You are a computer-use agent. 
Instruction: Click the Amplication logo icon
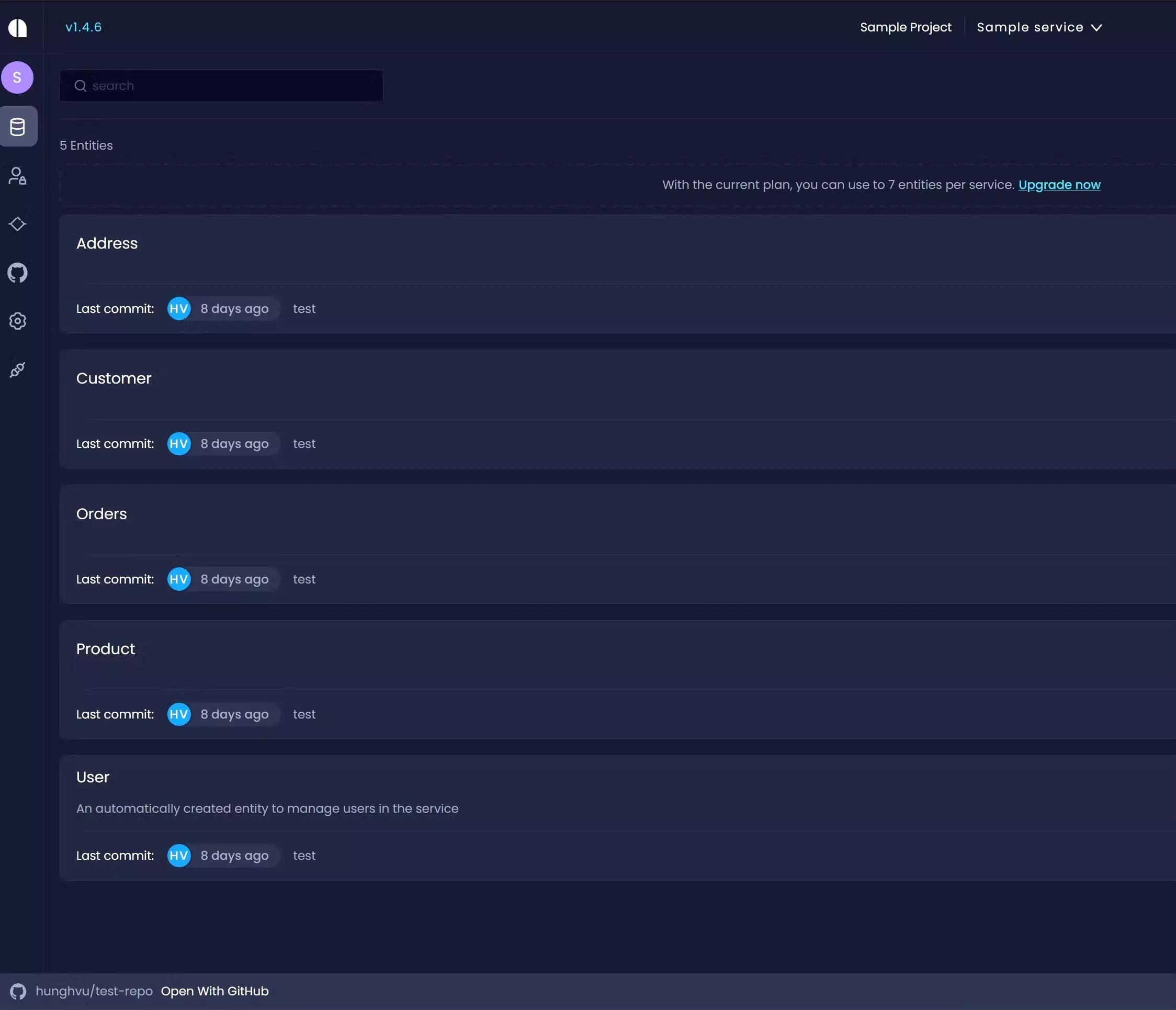18,27
